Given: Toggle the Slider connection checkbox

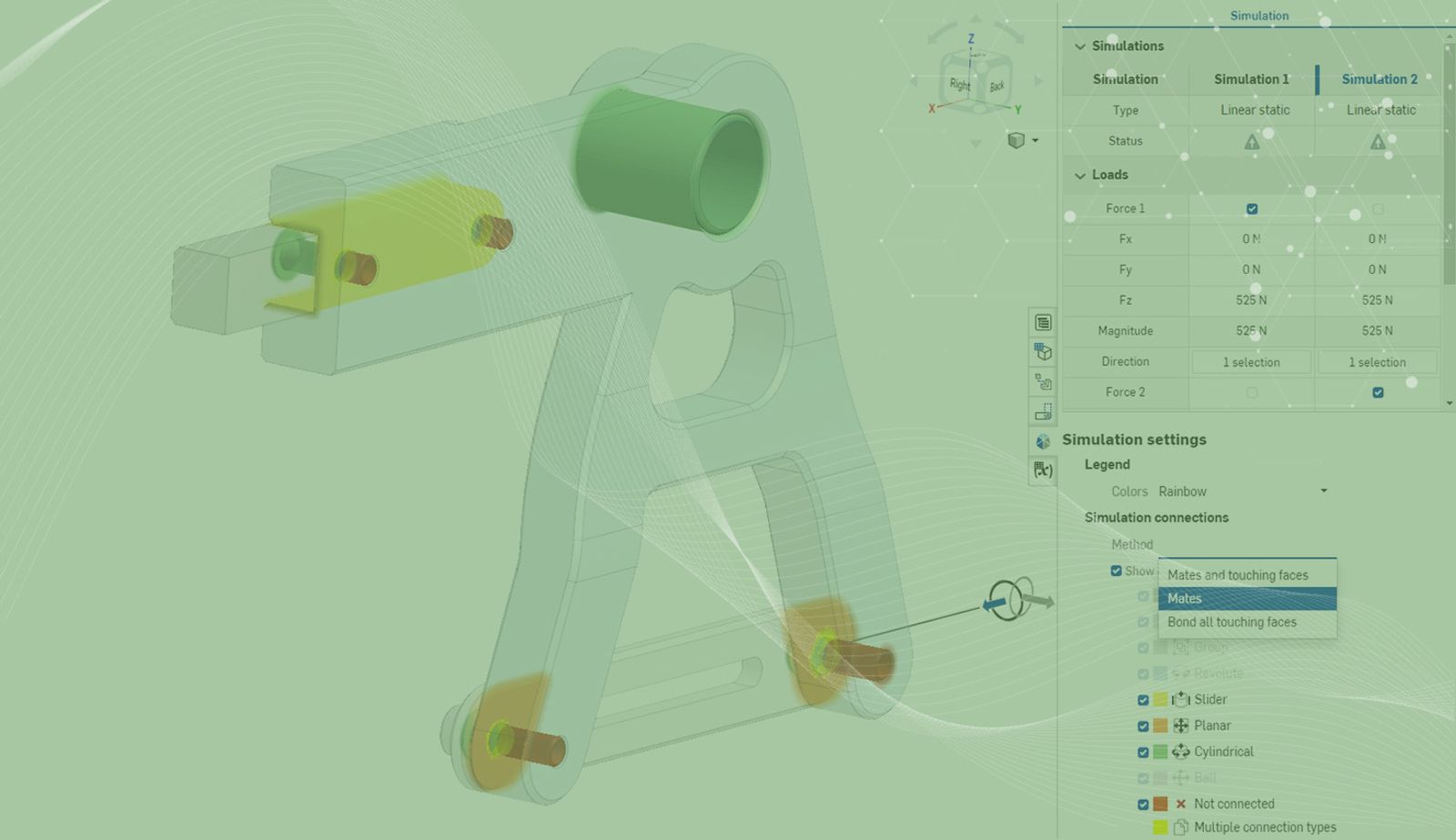Looking at the screenshot, I should coord(1143,700).
